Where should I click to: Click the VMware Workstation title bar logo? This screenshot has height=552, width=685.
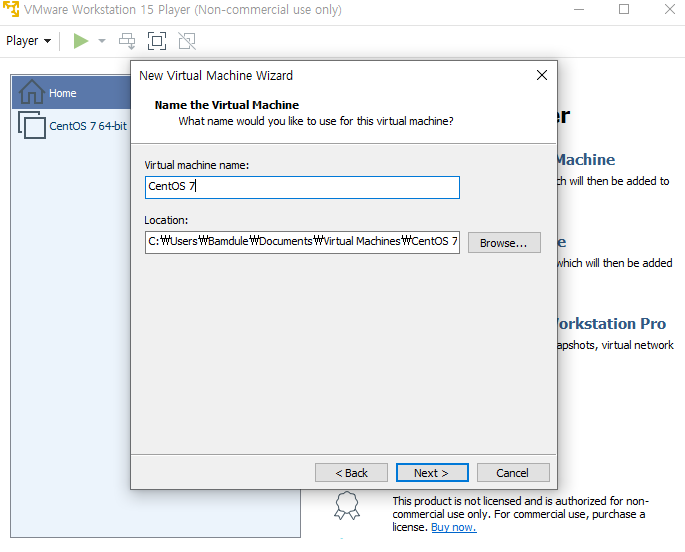click(x=11, y=9)
